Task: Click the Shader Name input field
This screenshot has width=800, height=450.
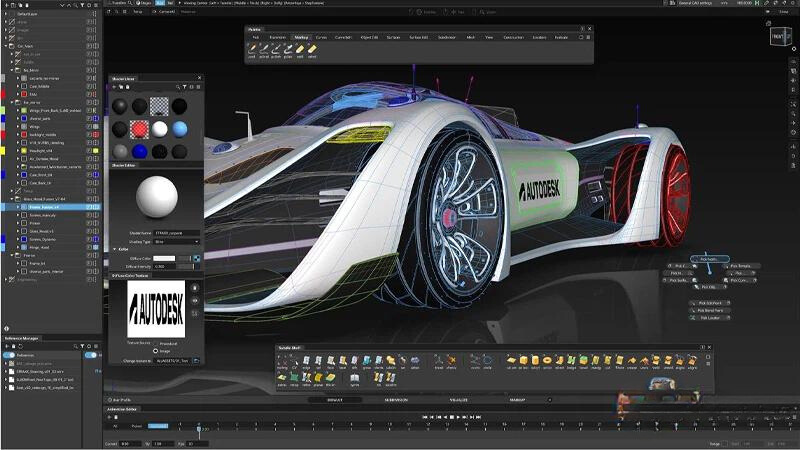Action: coord(177,233)
